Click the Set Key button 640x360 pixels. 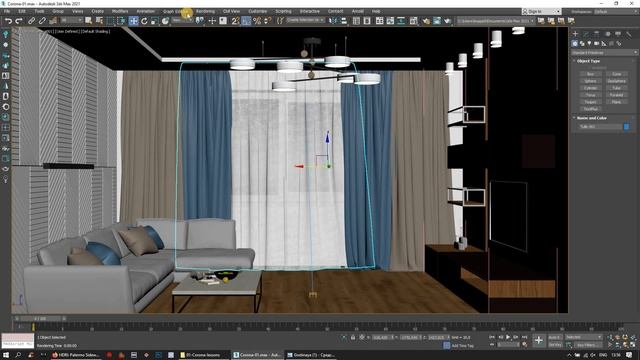[555, 345]
